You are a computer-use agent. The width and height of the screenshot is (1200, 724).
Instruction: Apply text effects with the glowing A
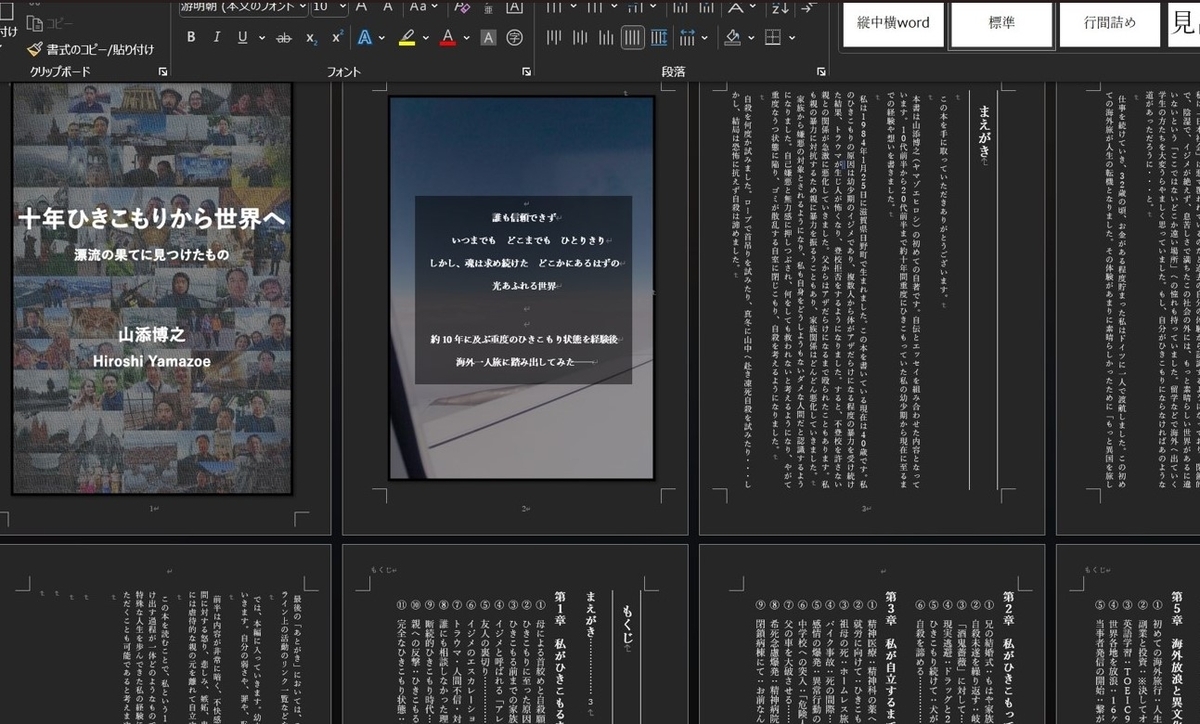pos(364,38)
